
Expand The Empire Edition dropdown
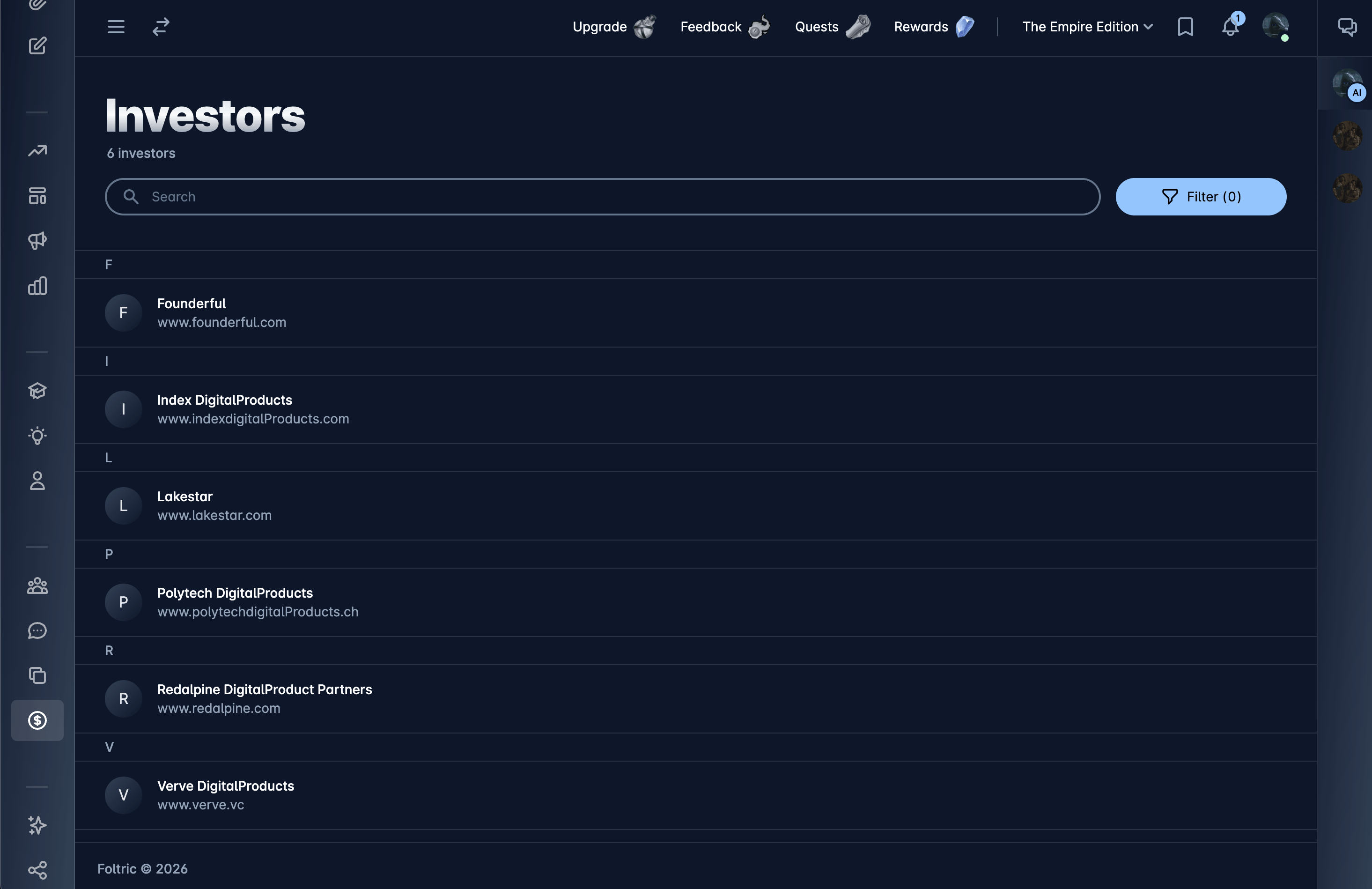click(1087, 27)
